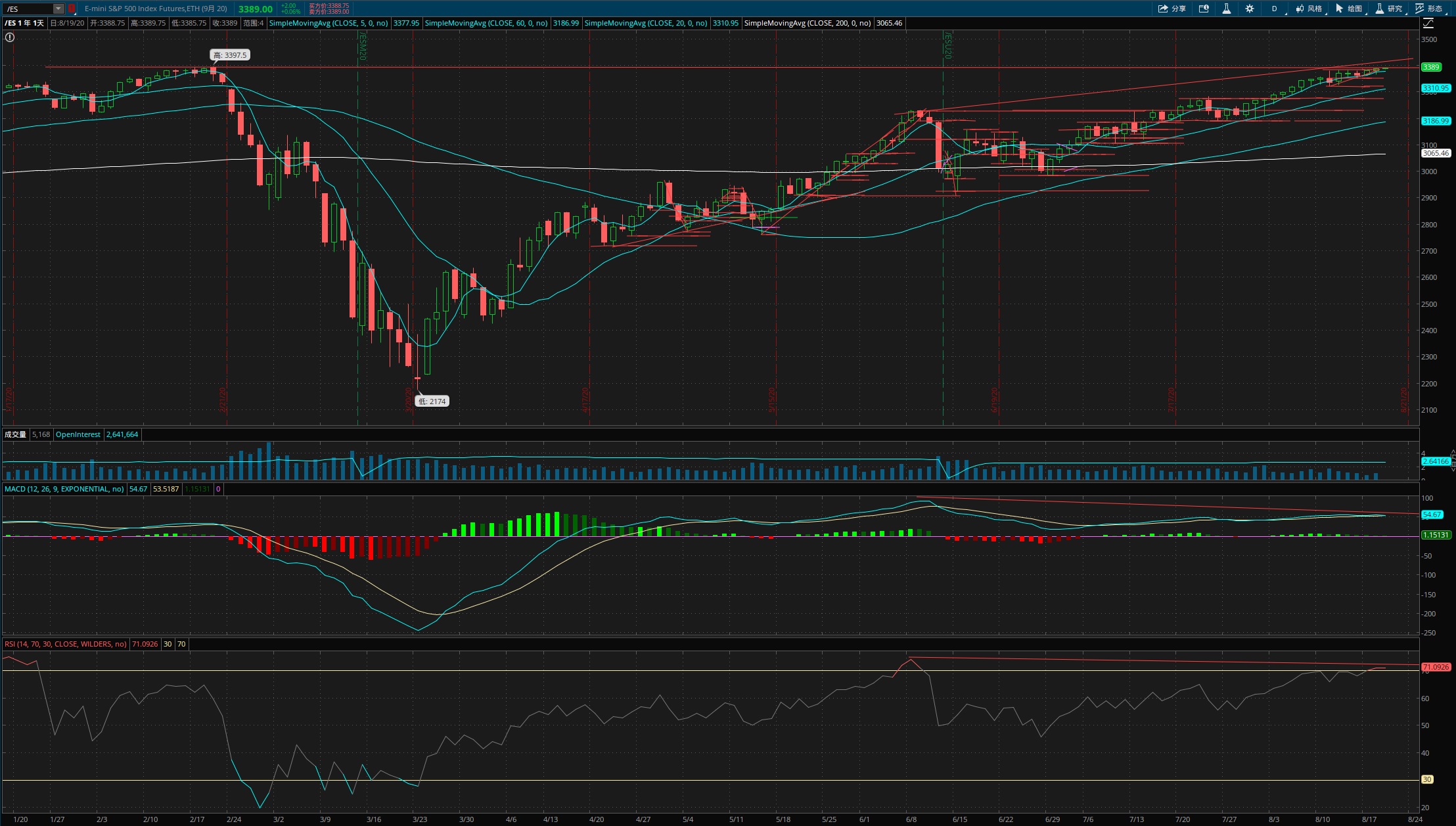Click the chart warning exclamation icon
Viewport: 1456px width, 826px height.
click(10, 37)
